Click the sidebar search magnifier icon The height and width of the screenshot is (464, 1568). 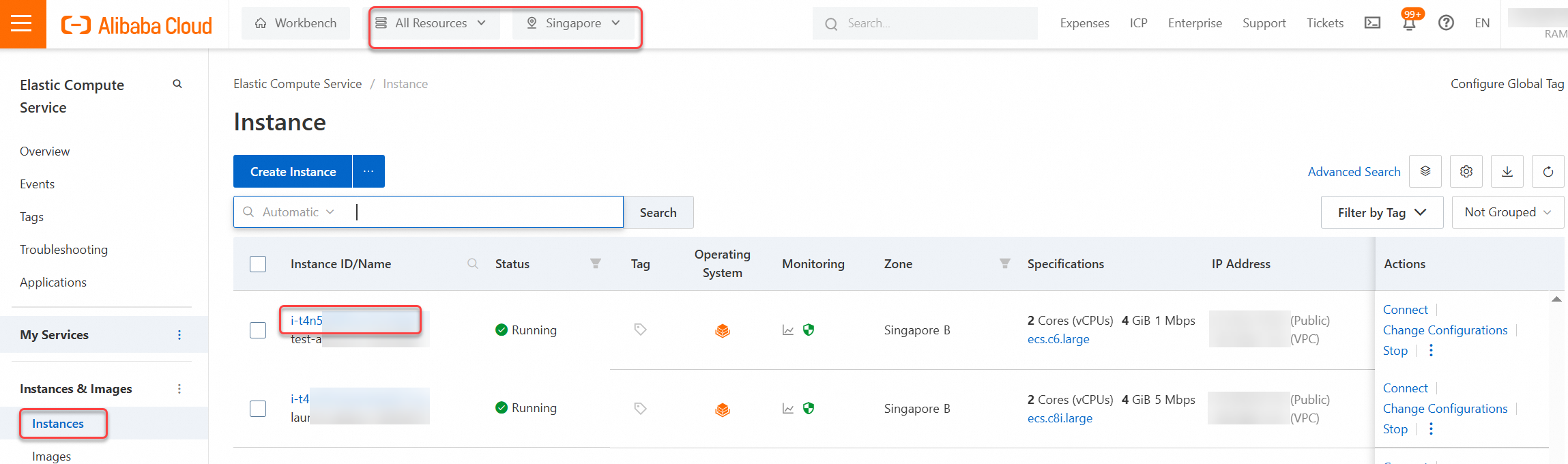pos(177,84)
